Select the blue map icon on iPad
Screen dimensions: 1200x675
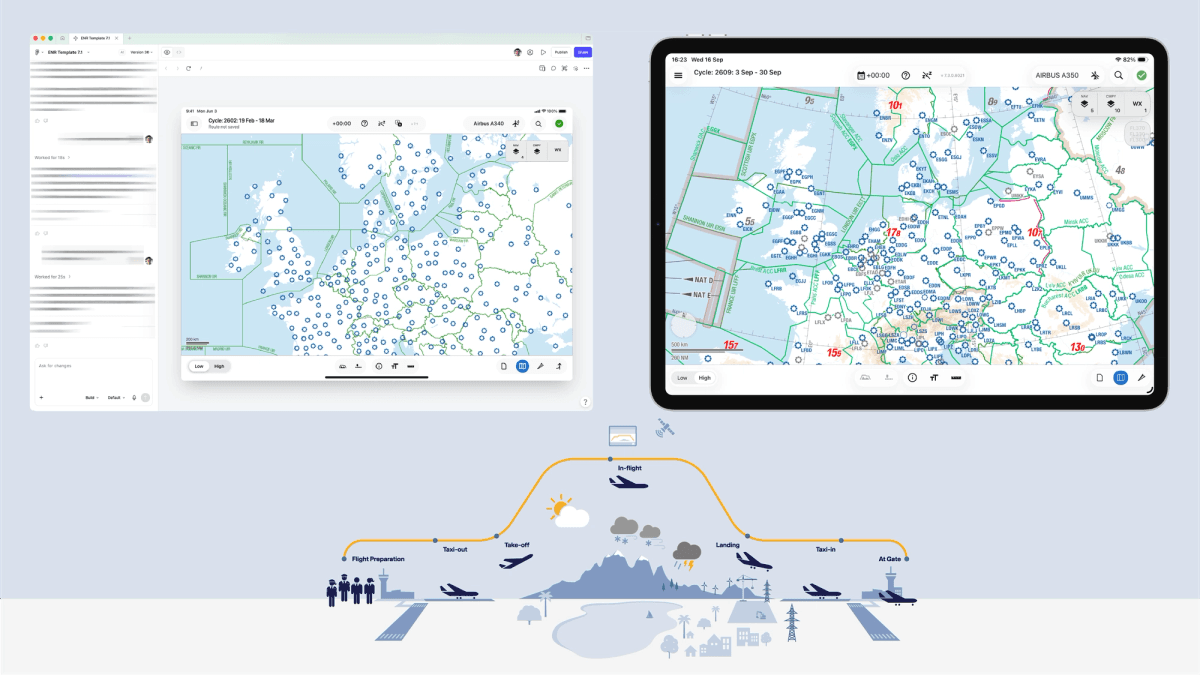click(x=1120, y=378)
